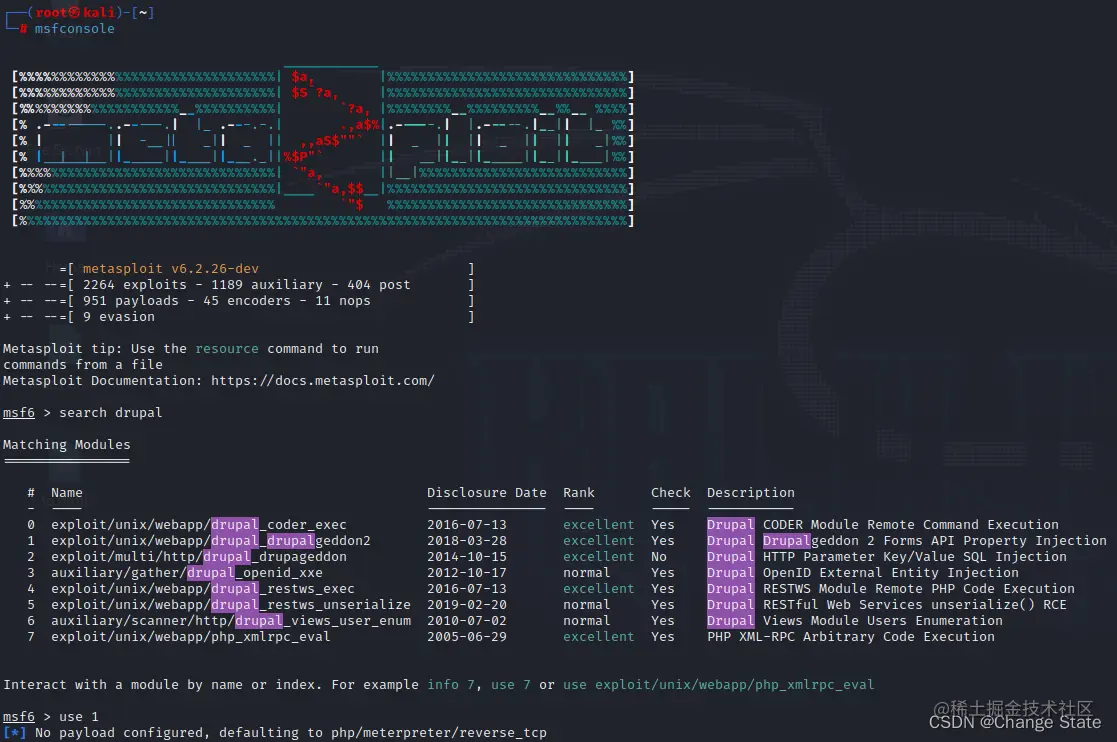Viewport: 1117px width, 742px height.
Task: Click the '951 payloads' count line
Action: [x=227, y=301]
